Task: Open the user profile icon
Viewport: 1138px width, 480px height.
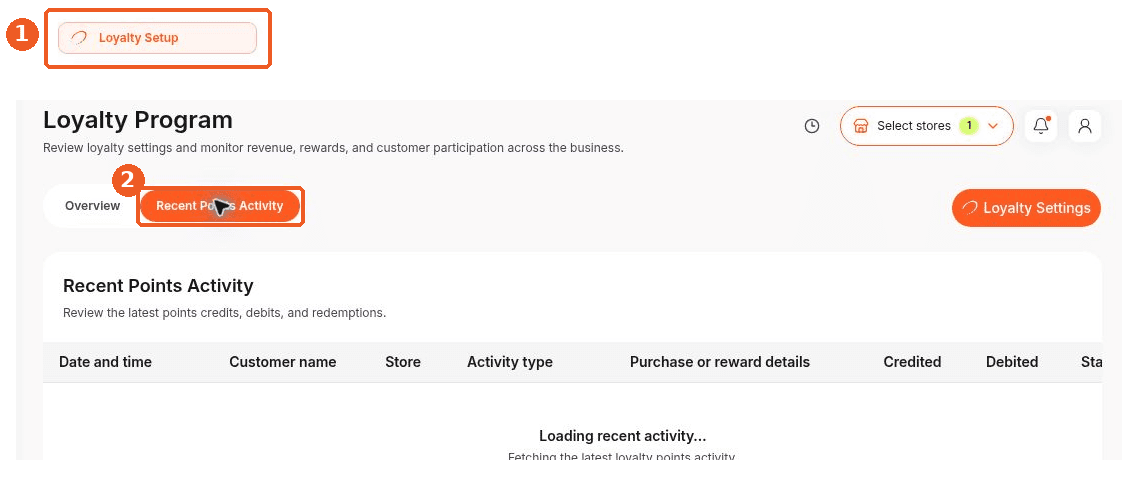Action: pos(1085,126)
